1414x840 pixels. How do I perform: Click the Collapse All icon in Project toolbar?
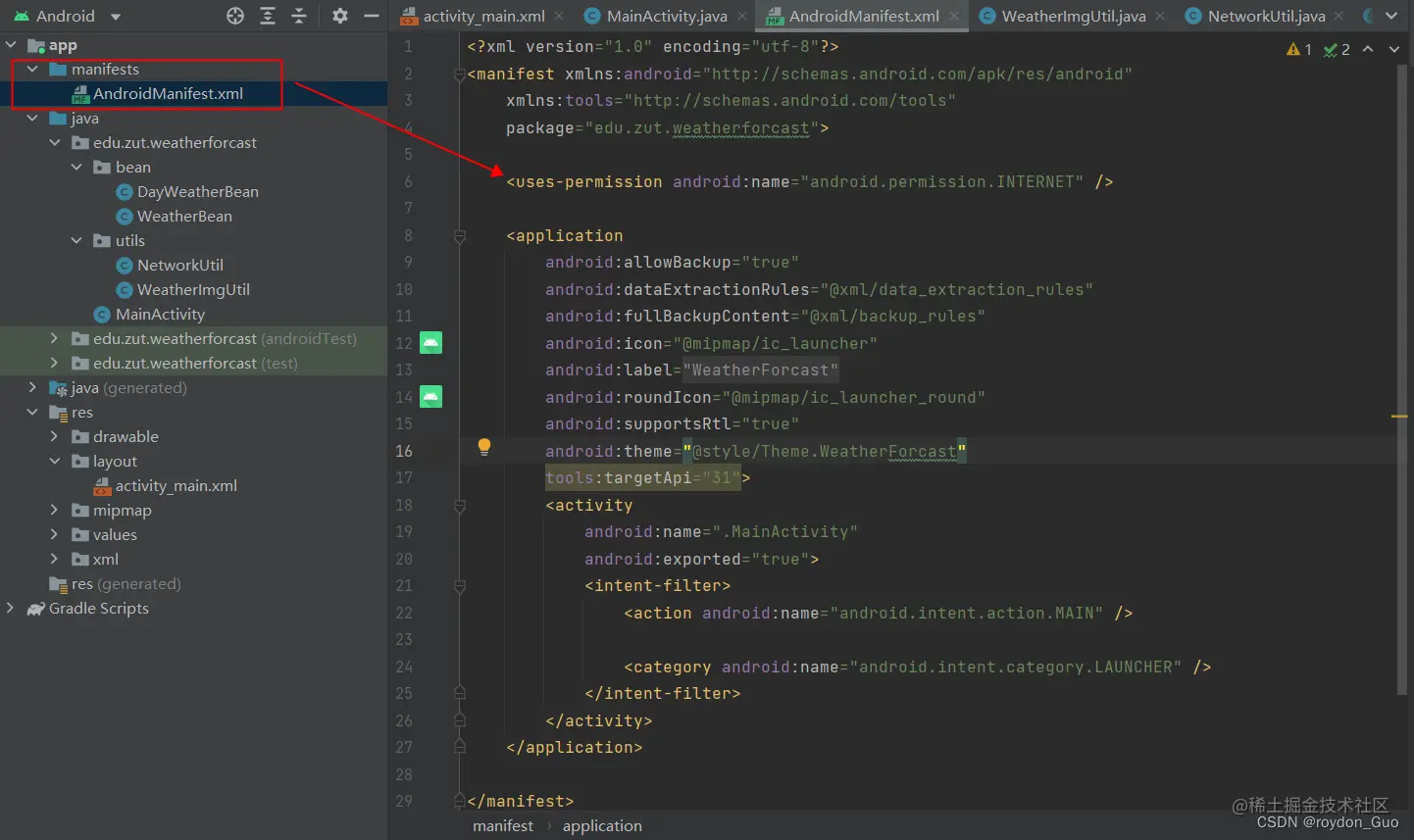[298, 15]
